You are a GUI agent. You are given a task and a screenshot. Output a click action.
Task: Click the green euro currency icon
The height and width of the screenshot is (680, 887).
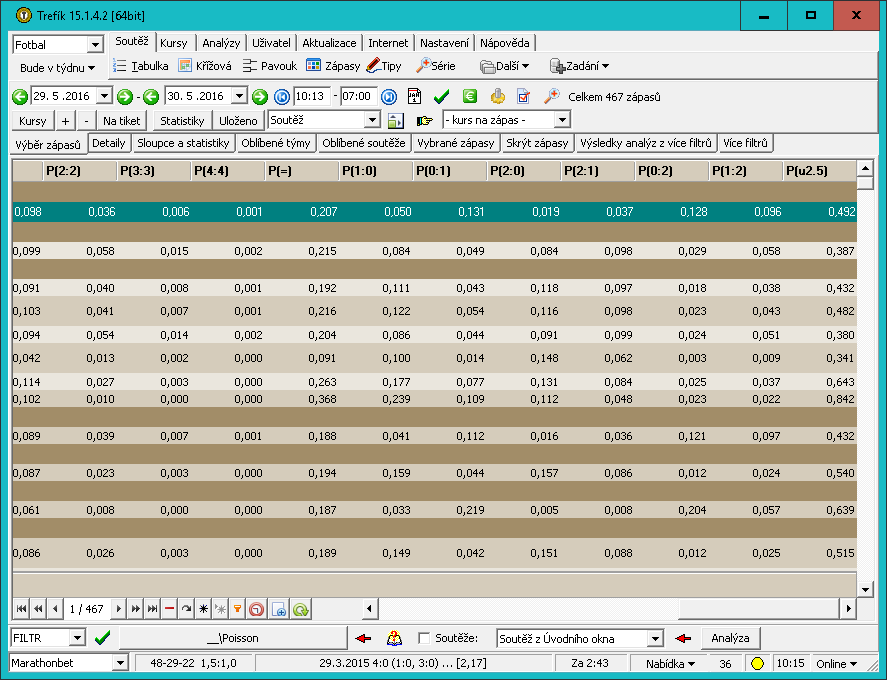coord(469,97)
